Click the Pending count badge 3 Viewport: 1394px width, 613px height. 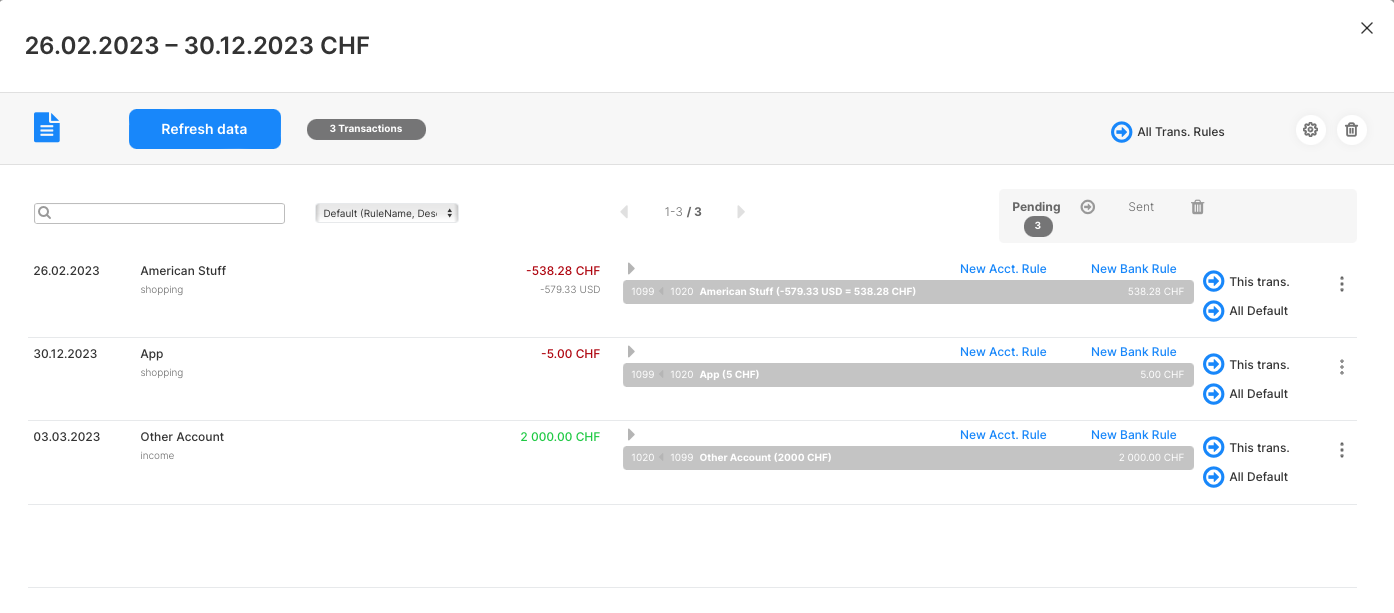click(1038, 227)
